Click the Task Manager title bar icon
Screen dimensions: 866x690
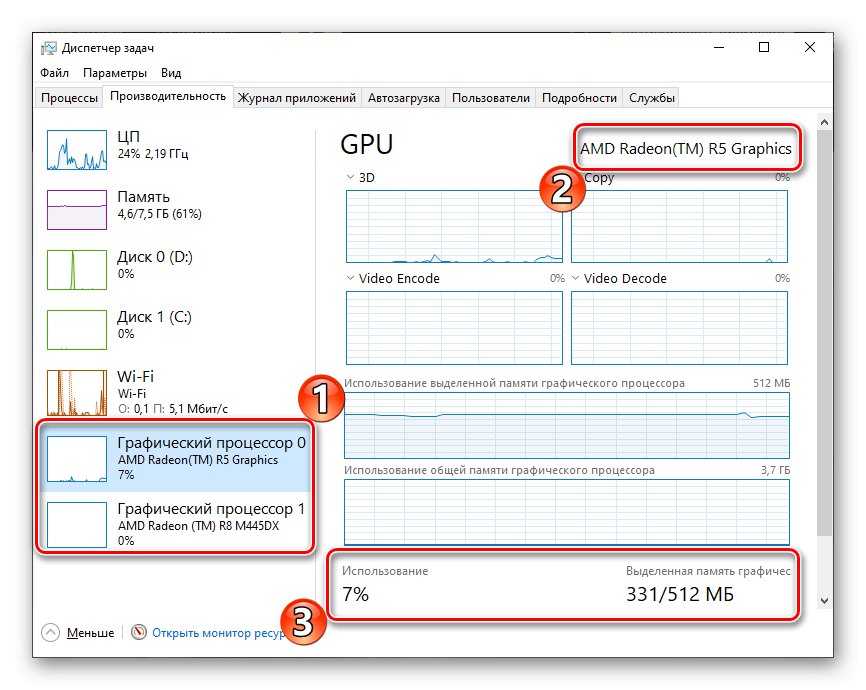(x=49, y=48)
